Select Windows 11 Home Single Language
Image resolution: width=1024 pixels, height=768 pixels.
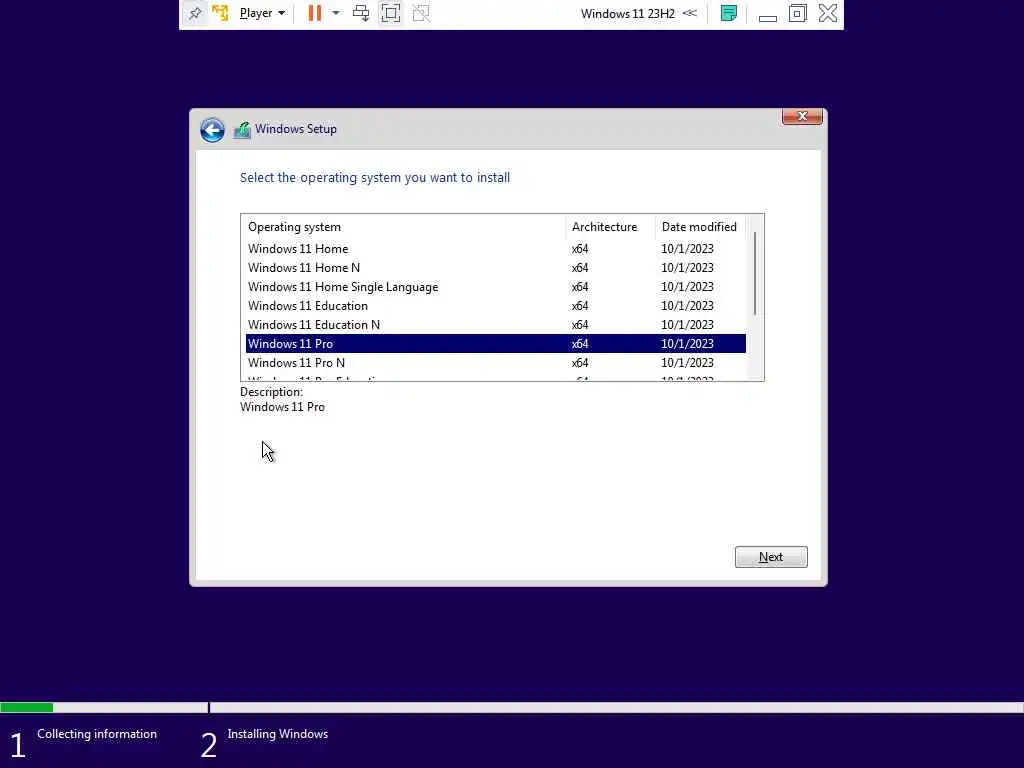[x=496, y=287]
